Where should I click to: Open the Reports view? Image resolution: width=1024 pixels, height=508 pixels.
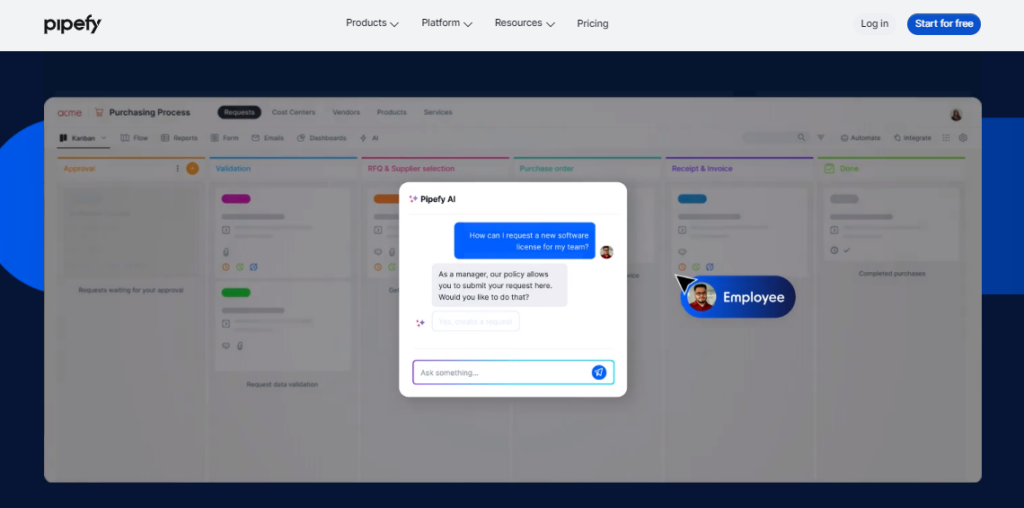point(179,138)
